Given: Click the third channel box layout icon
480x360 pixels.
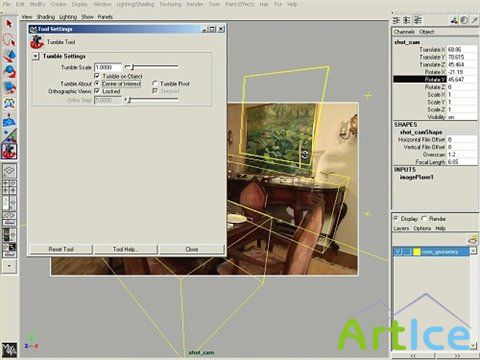Looking at the screenshot, I should [418, 21].
